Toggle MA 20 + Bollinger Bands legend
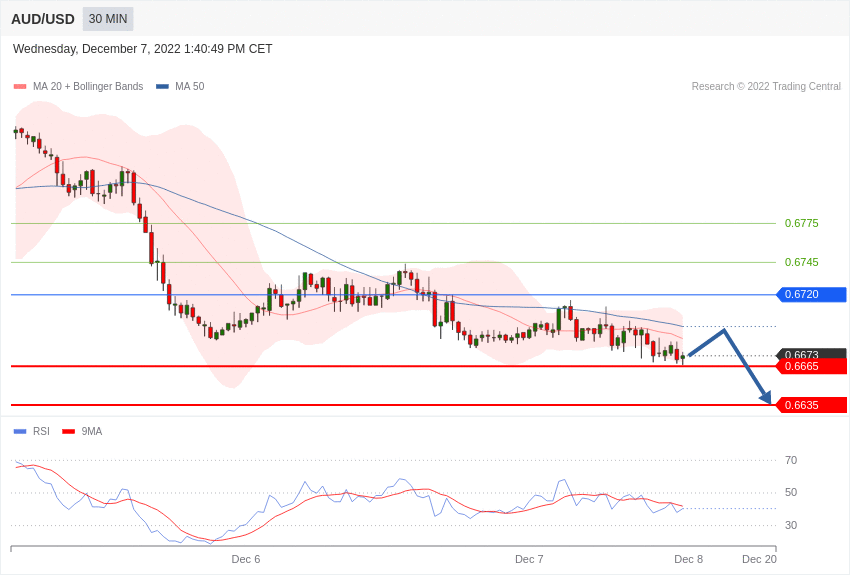 pos(79,86)
